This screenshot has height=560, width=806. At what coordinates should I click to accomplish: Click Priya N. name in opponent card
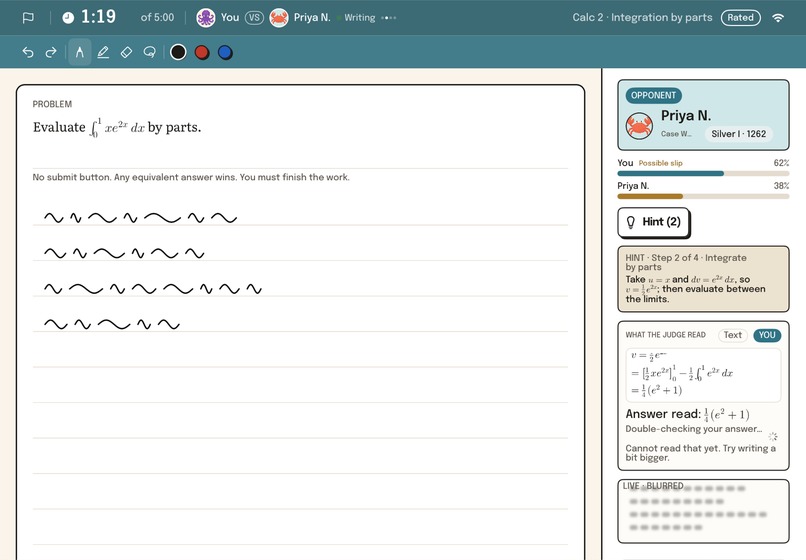(x=686, y=116)
